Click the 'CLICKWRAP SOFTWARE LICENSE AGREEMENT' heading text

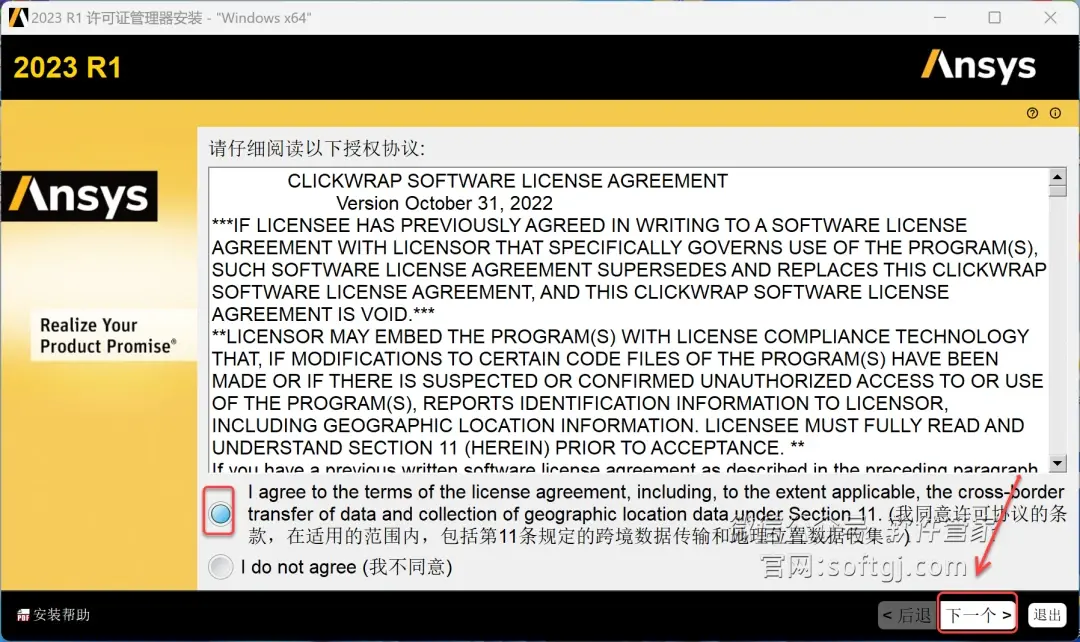[x=508, y=181]
